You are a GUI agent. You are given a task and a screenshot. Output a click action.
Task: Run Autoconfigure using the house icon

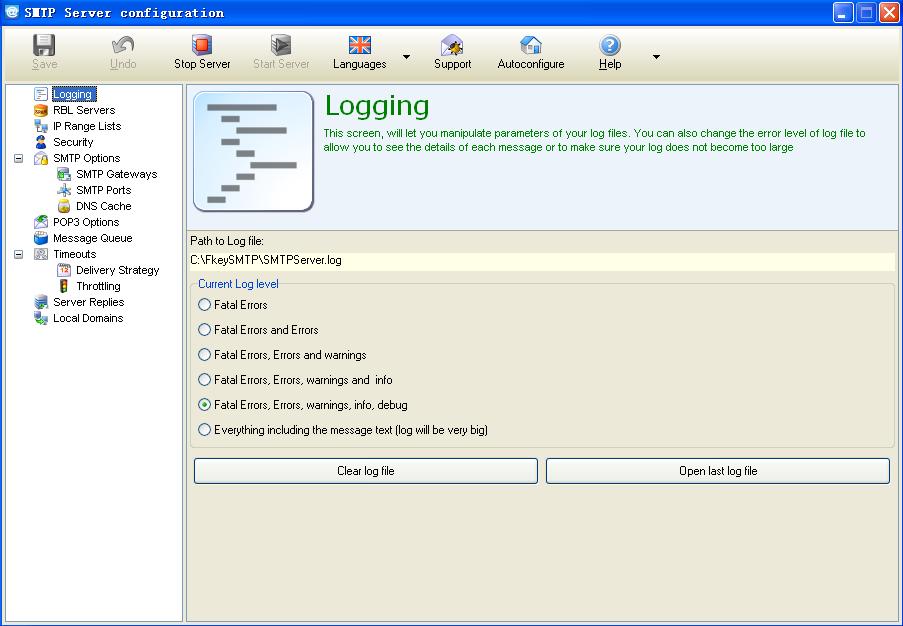(530, 45)
